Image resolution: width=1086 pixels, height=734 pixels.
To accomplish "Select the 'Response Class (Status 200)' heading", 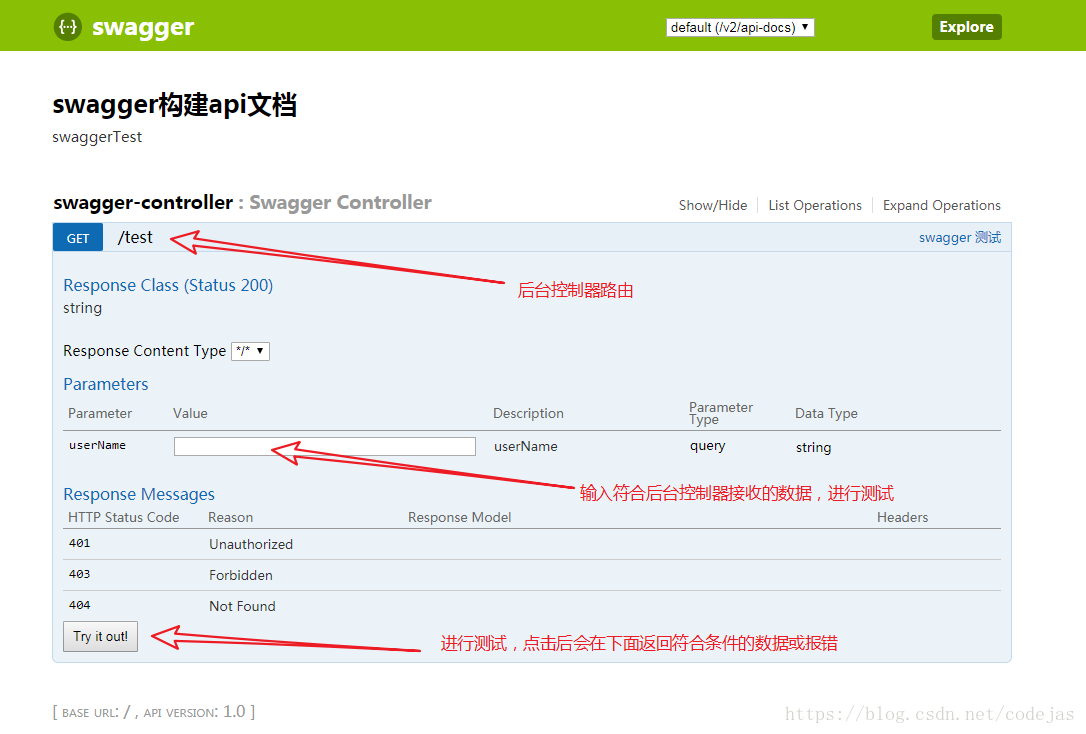I will point(168,285).
